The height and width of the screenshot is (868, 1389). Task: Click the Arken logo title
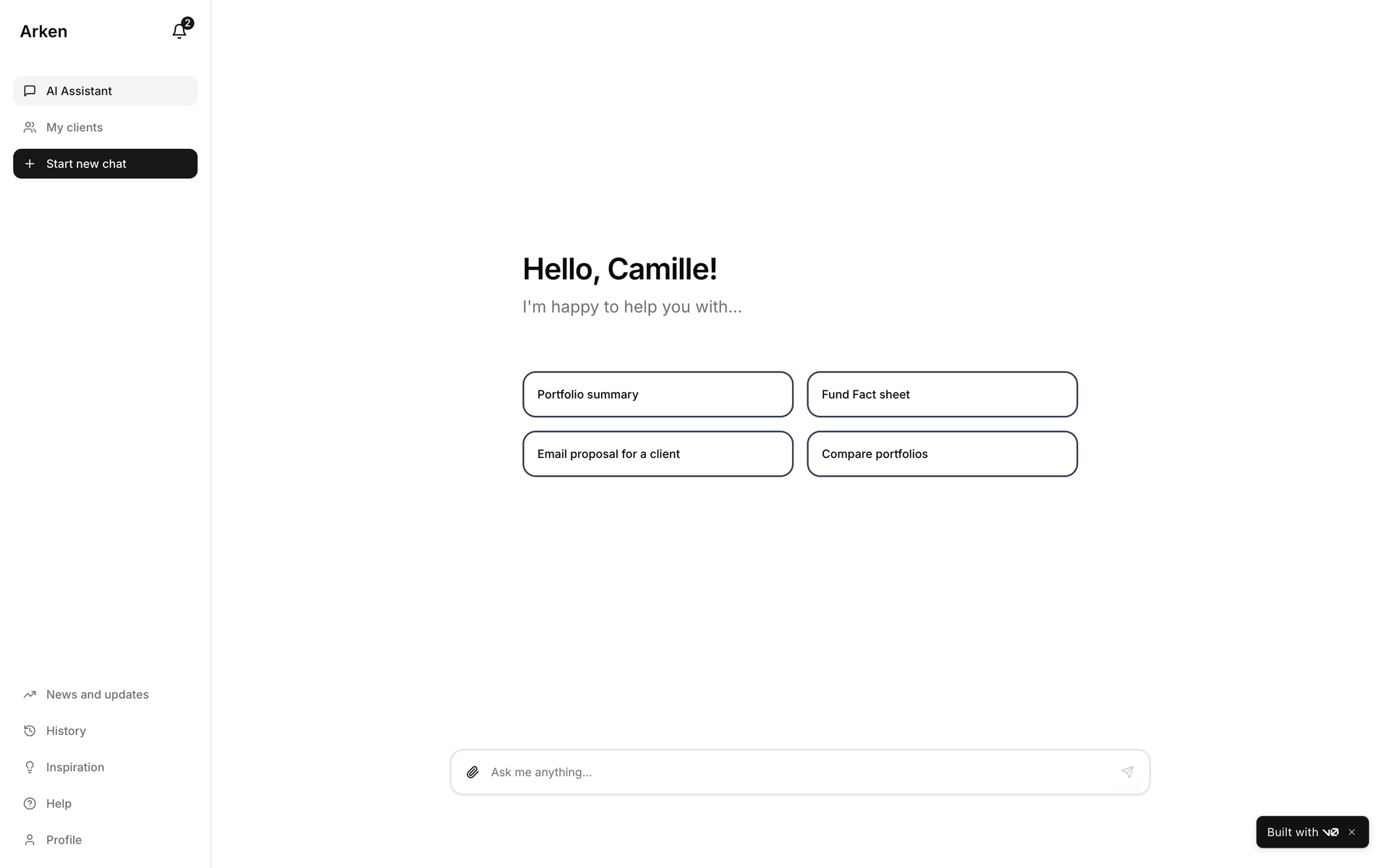[43, 31]
